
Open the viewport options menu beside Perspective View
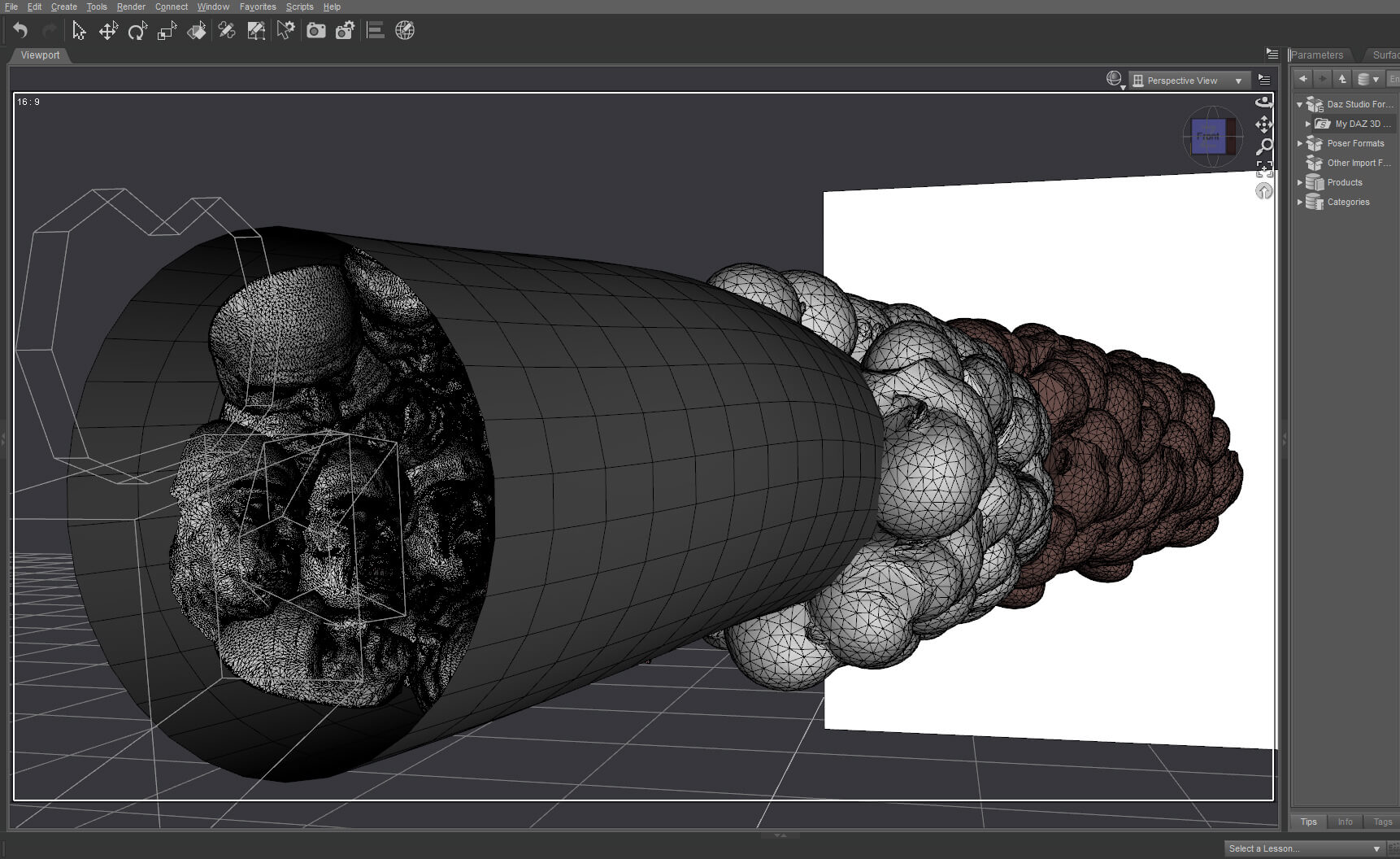click(1263, 80)
